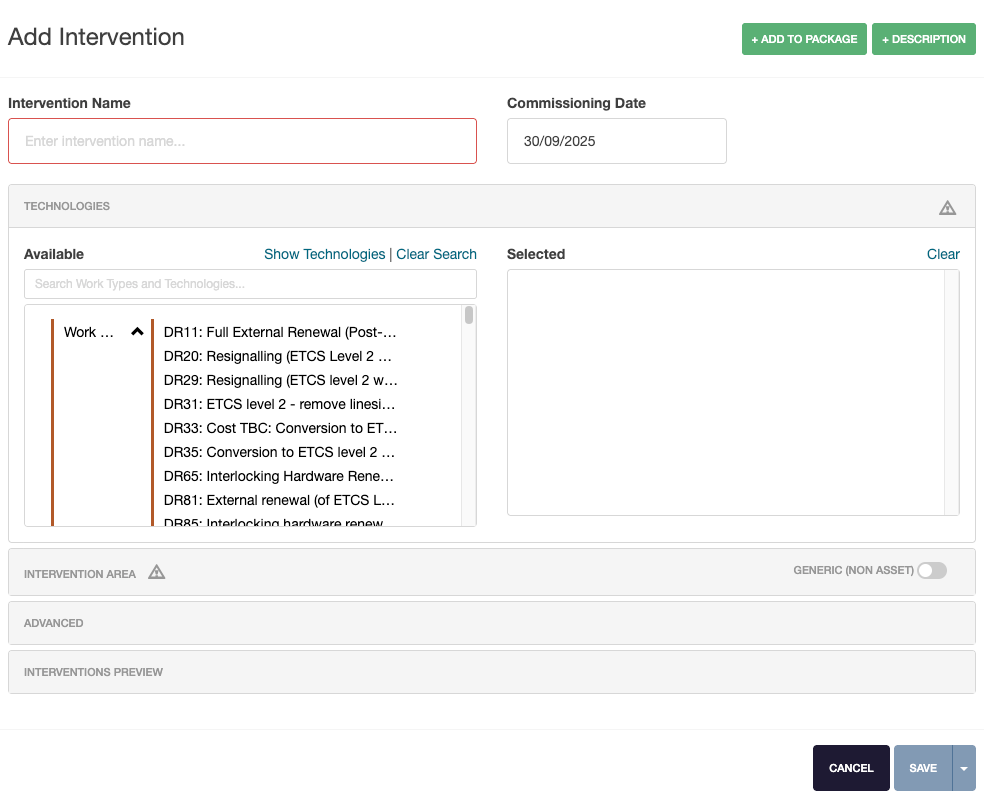Select DR65: Interlocking Hardware Renewal item
The height and width of the screenshot is (804, 984).
[280, 476]
